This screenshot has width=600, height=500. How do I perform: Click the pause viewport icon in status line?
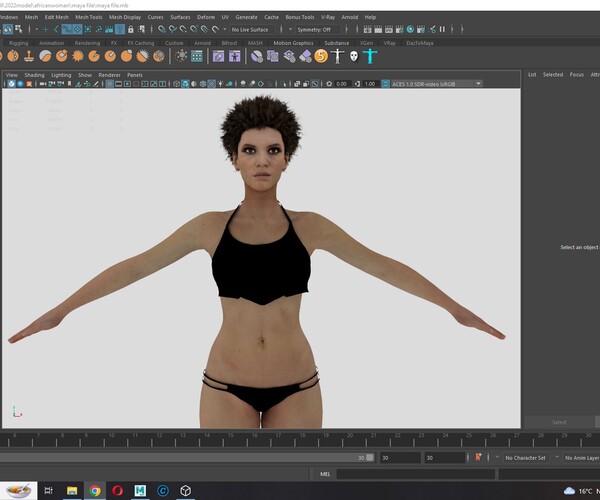[442, 29]
